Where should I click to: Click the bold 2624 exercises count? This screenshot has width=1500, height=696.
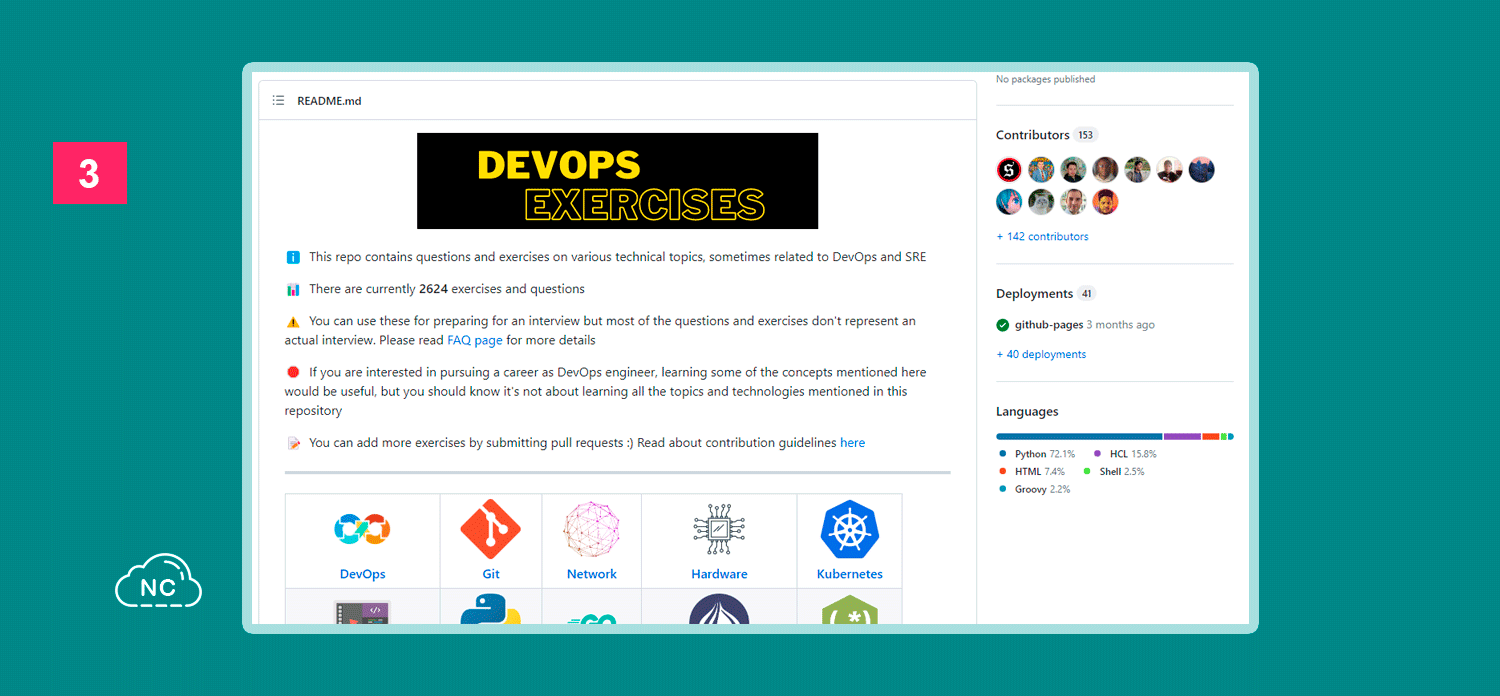pyautogui.click(x=433, y=289)
